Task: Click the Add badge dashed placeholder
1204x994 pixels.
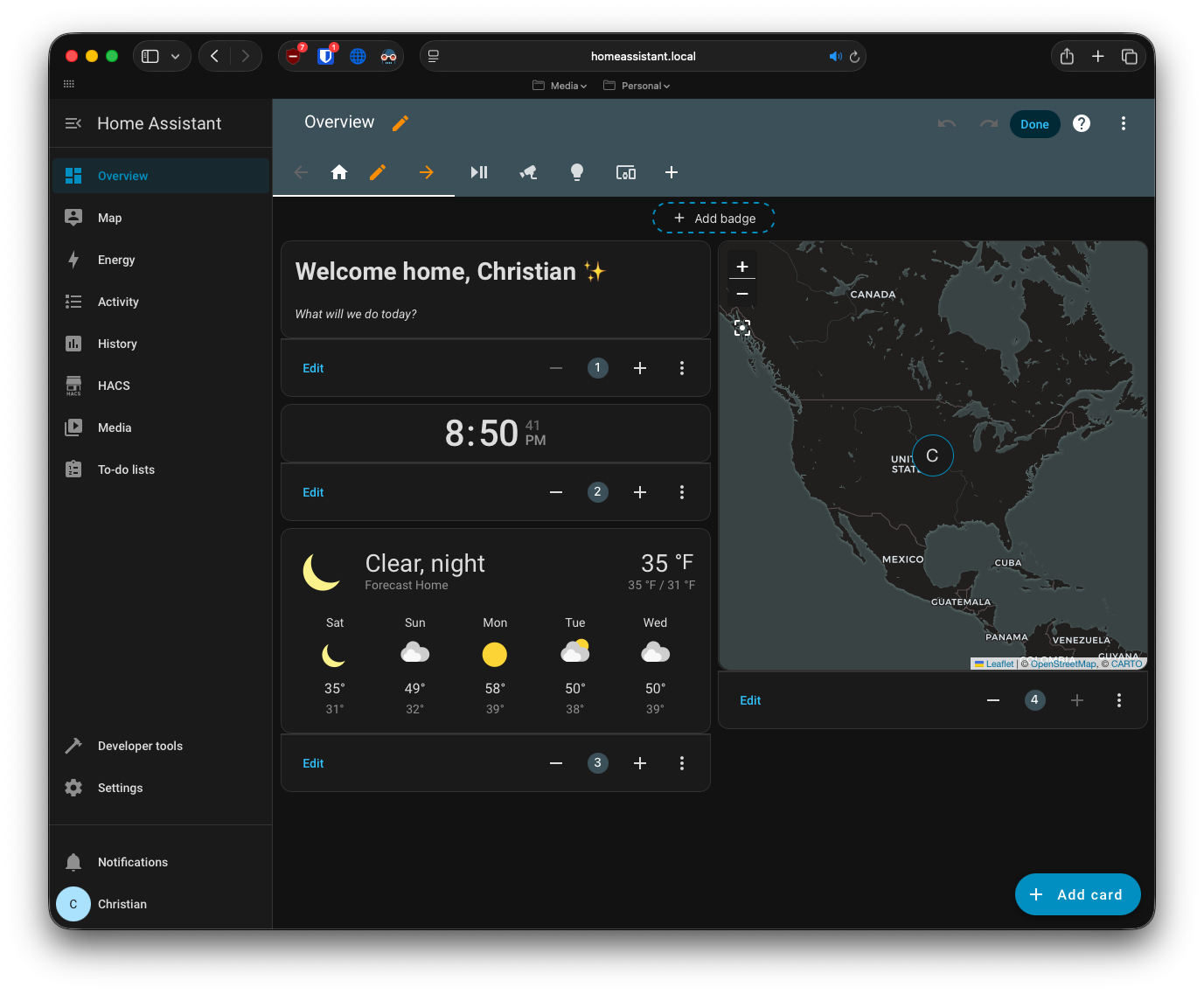Action: coord(713,219)
